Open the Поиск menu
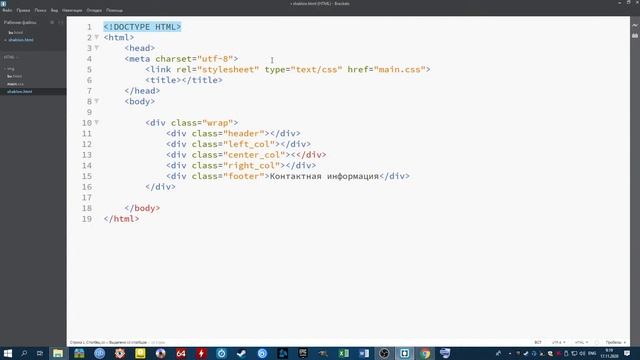This screenshot has height=360, width=640. 40,10
